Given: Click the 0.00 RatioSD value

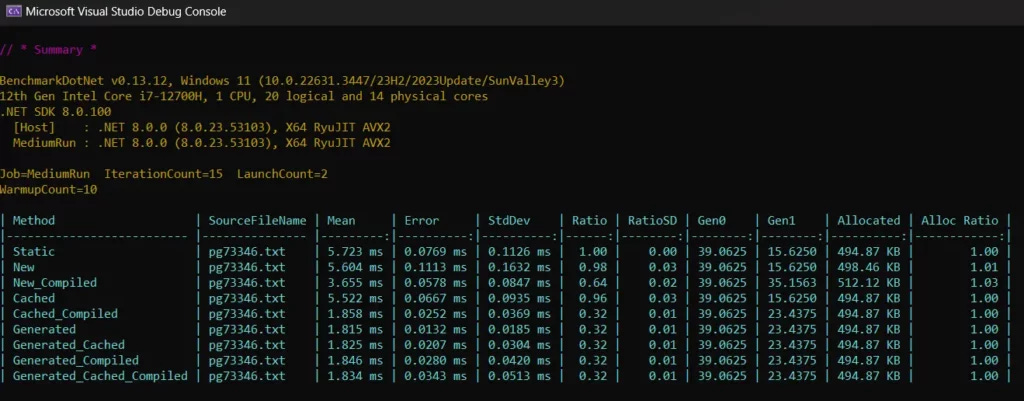Looking at the screenshot, I should pyautogui.click(x=664, y=251).
